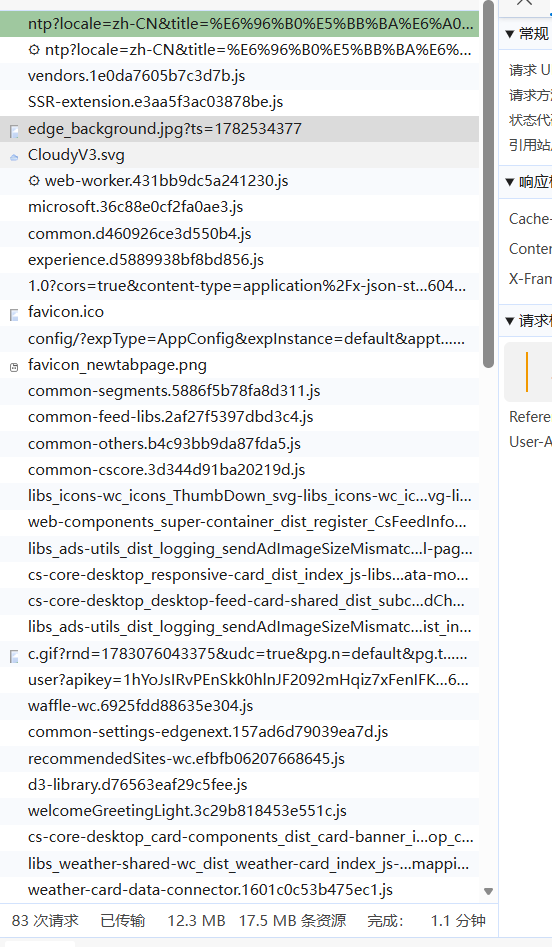Click the 17.5 MB 条资源 status entry
Image resolution: width=552 pixels, height=947 pixels.
coord(292,921)
